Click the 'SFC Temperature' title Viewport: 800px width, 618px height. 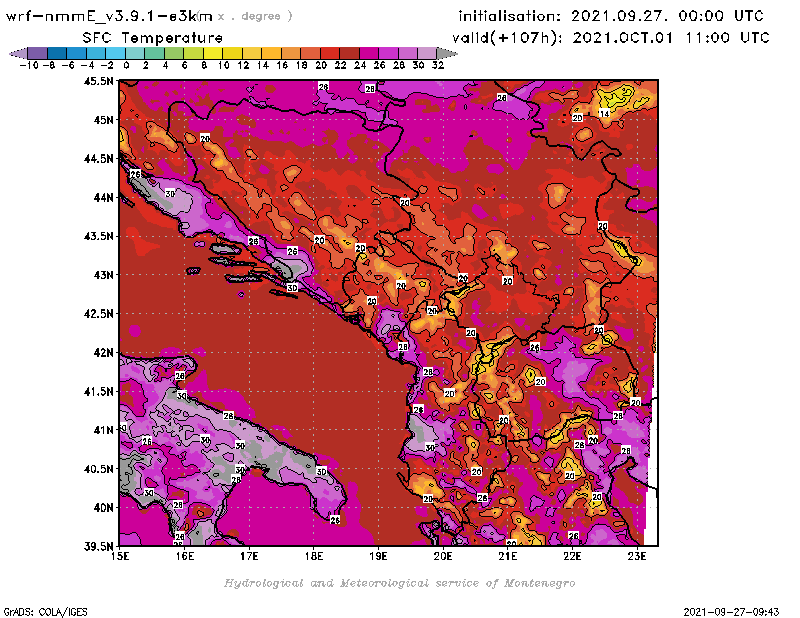(x=153, y=38)
